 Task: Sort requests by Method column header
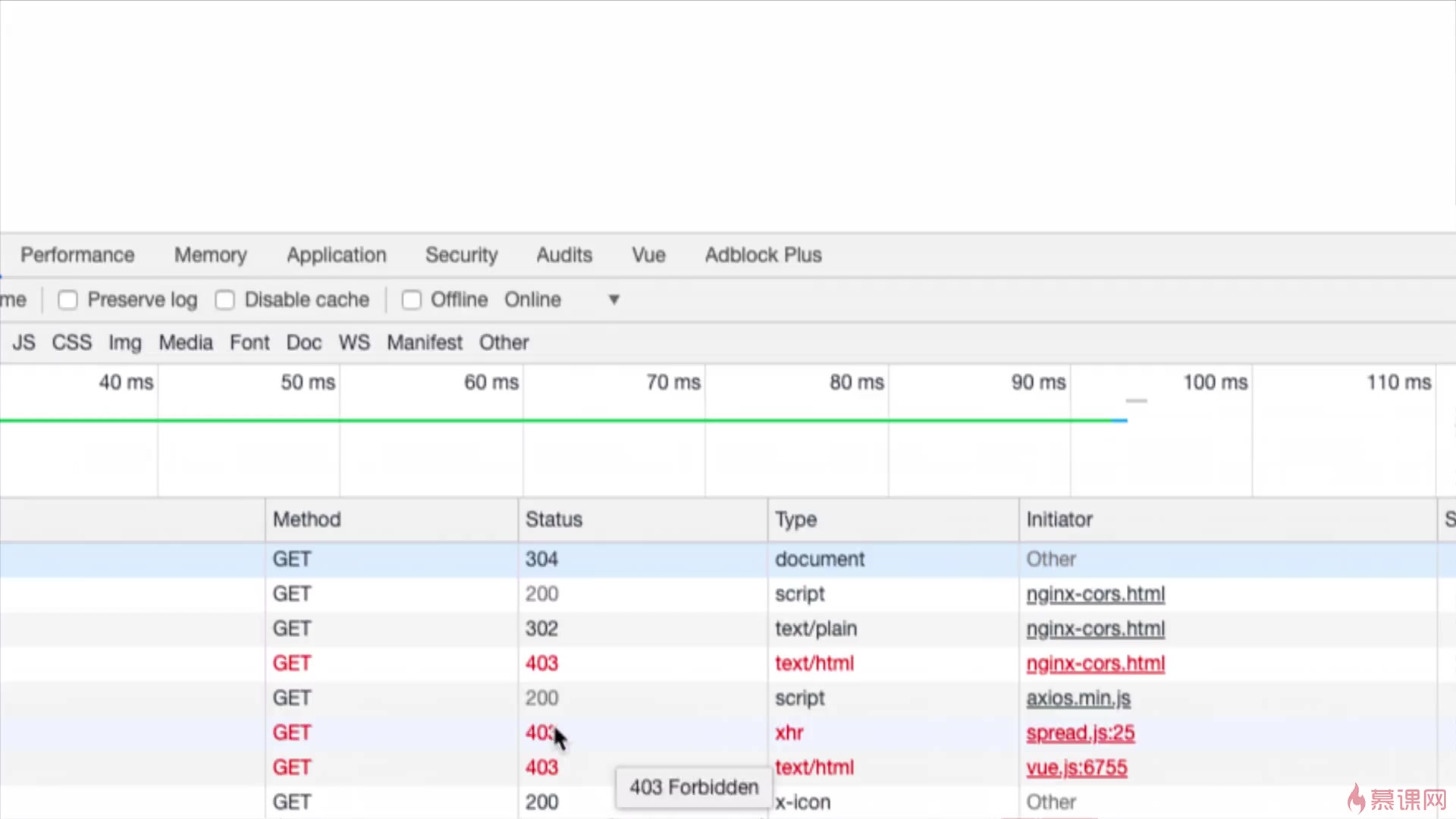(306, 519)
